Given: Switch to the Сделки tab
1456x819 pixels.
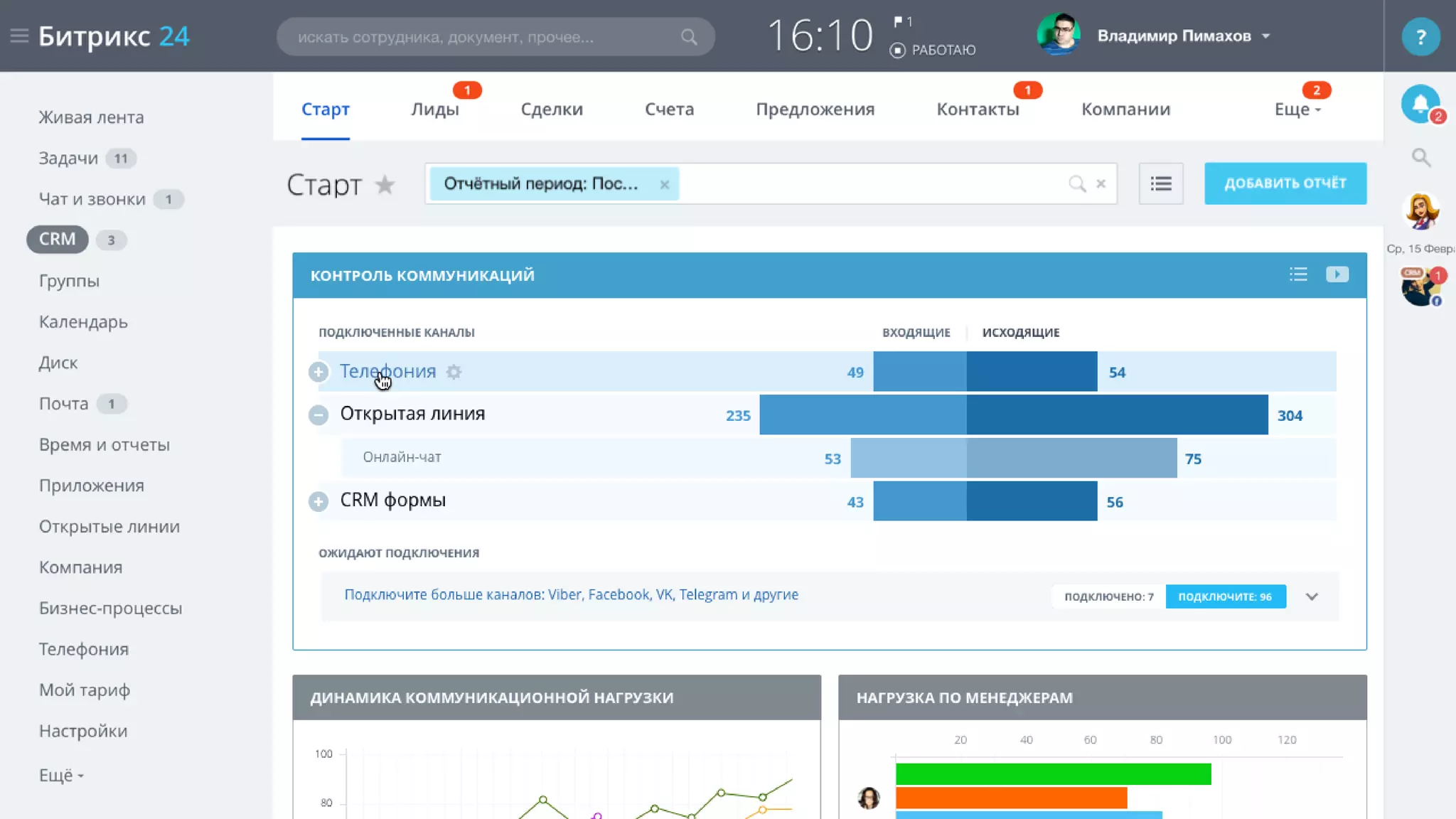Looking at the screenshot, I should (551, 109).
